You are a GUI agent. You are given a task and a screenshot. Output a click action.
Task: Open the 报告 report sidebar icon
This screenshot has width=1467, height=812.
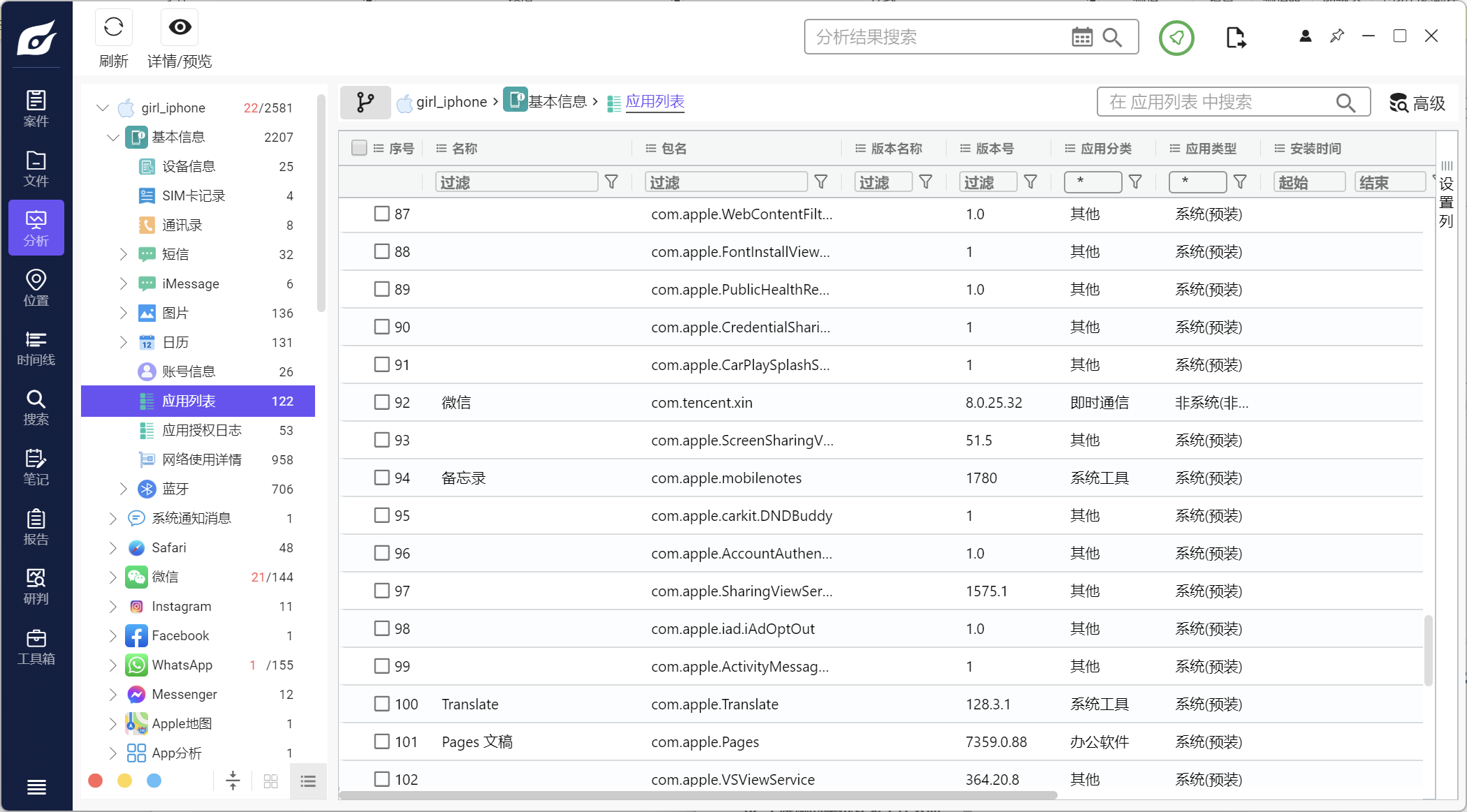point(36,527)
